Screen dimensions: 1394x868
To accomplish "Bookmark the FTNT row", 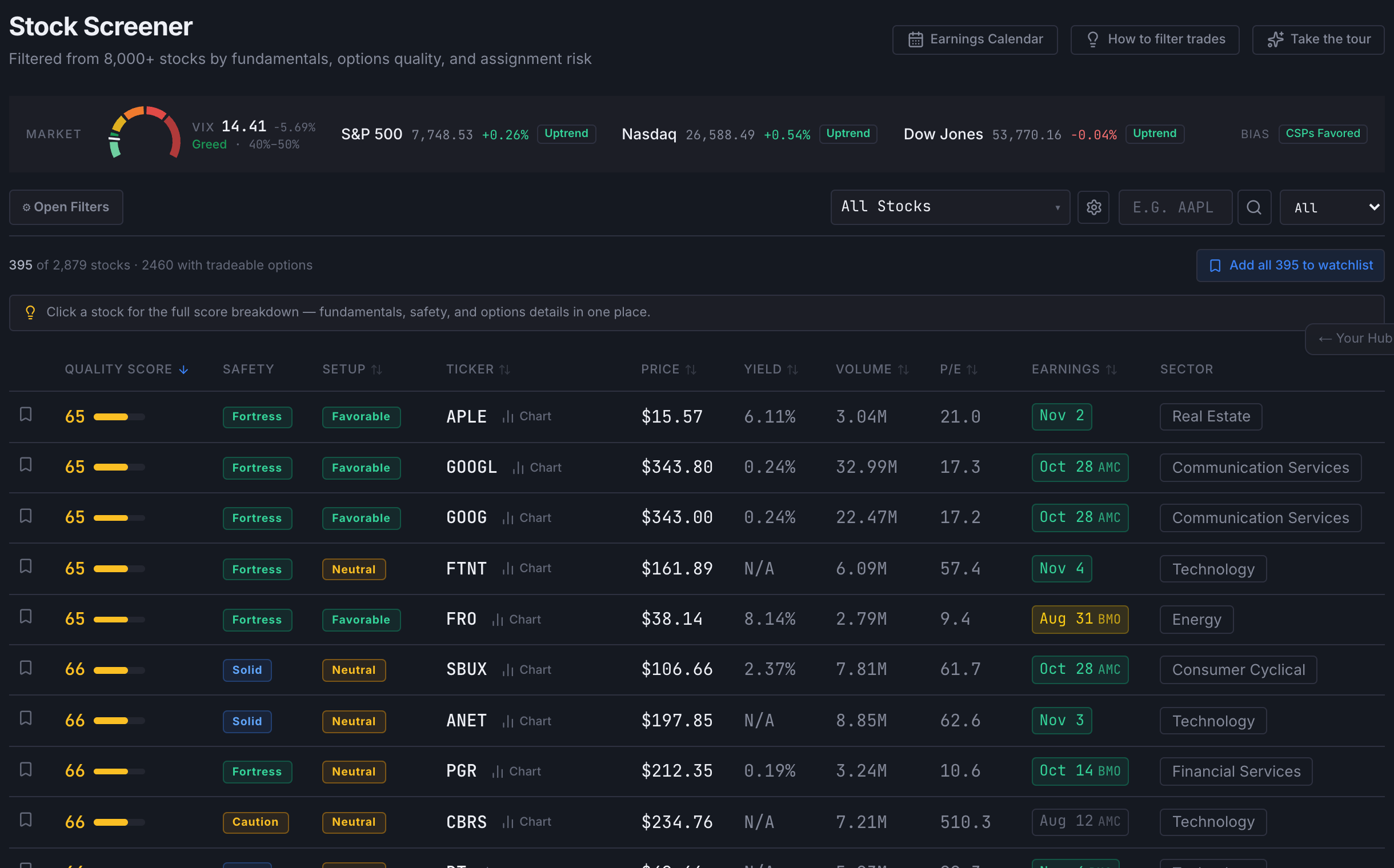I will tap(25, 566).
